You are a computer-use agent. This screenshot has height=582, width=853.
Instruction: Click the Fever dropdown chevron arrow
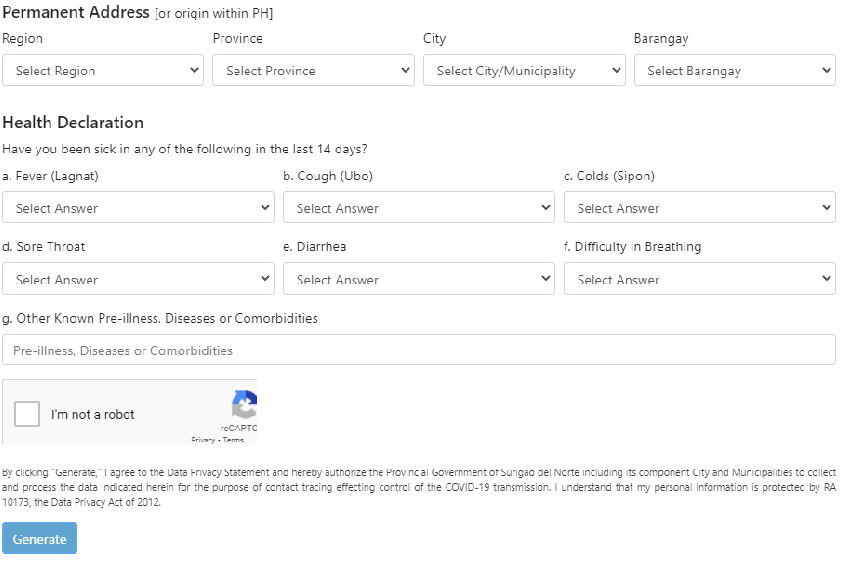265,208
